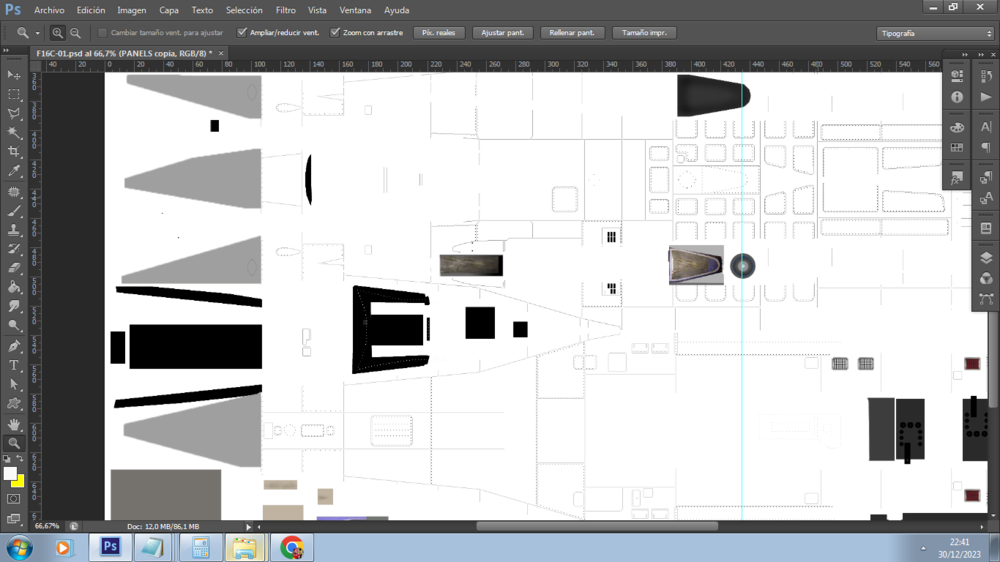Image resolution: width=1000 pixels, height=562 pixels.
Task: Select the Smudge tool
Action: click(x=14, y=306)
